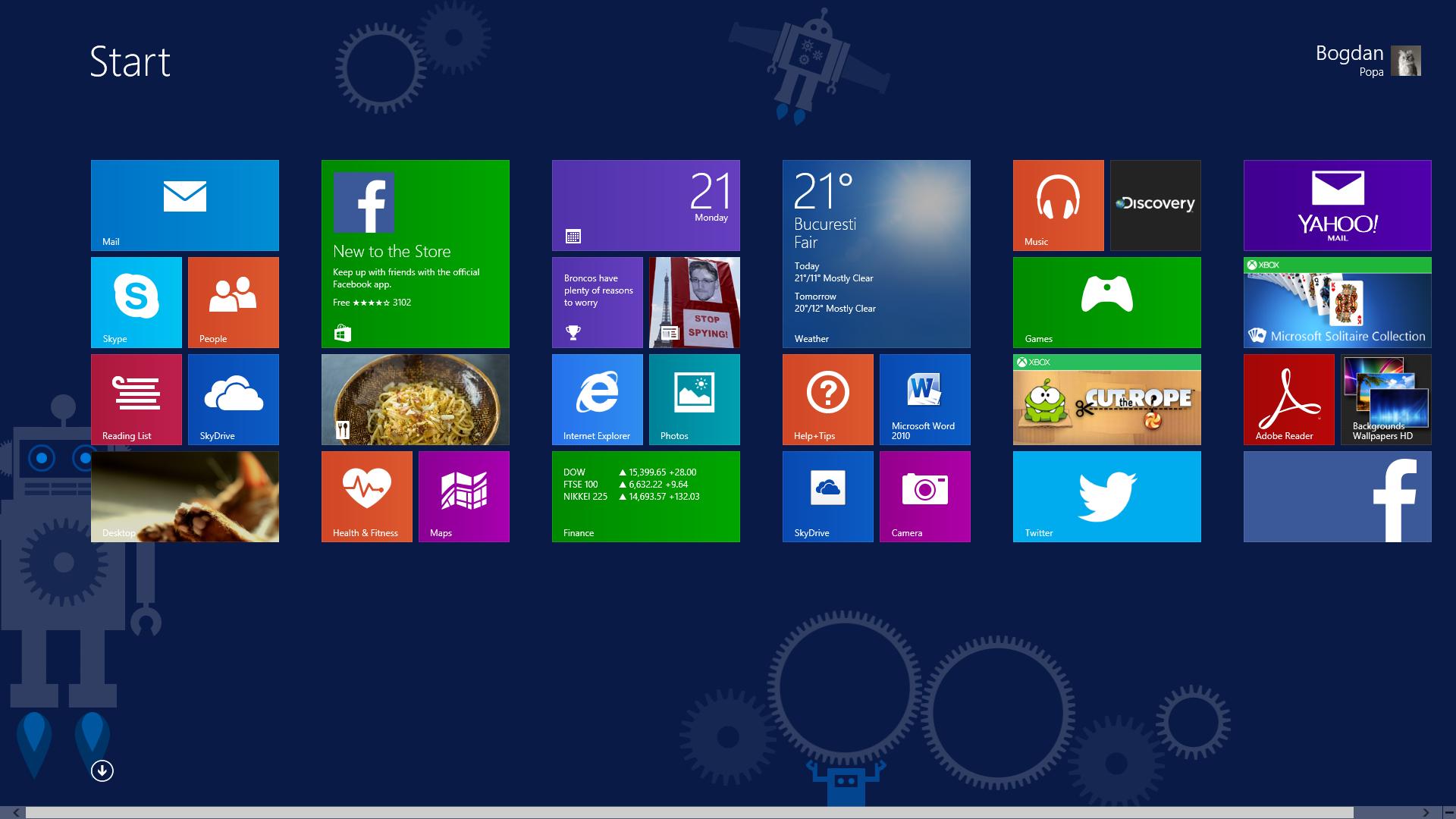Click the SkyDrive tile bottom row
1456x819 pixels.
[829, 496]
